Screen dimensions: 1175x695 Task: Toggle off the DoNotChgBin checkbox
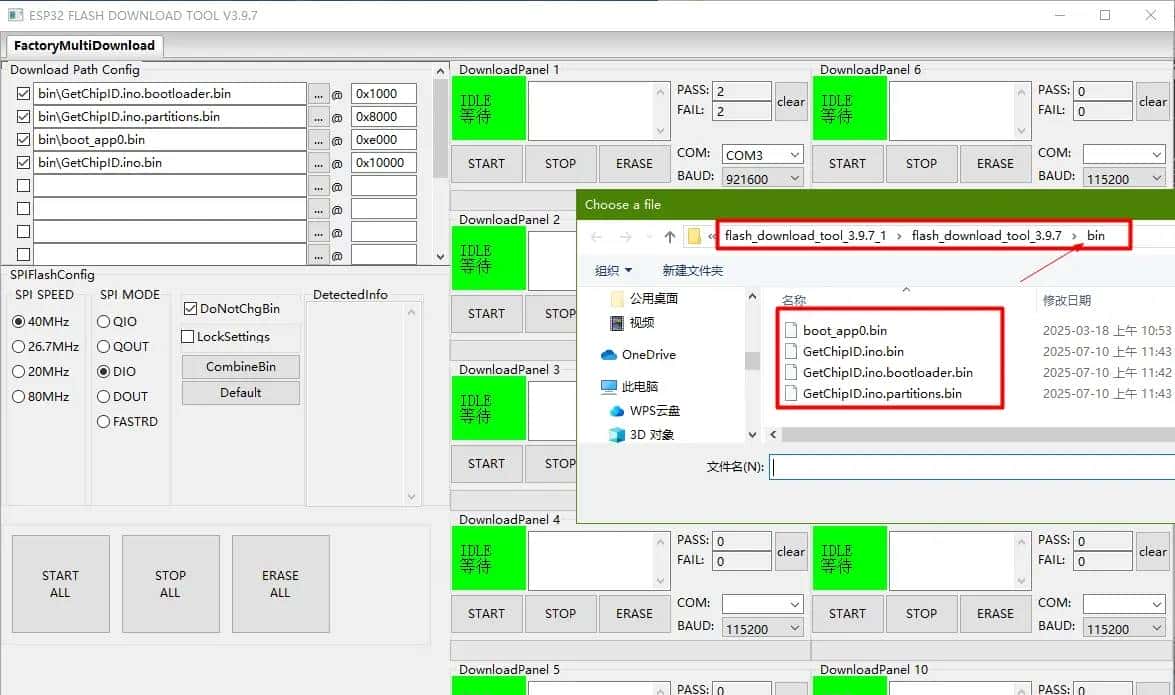click(188, 308)
